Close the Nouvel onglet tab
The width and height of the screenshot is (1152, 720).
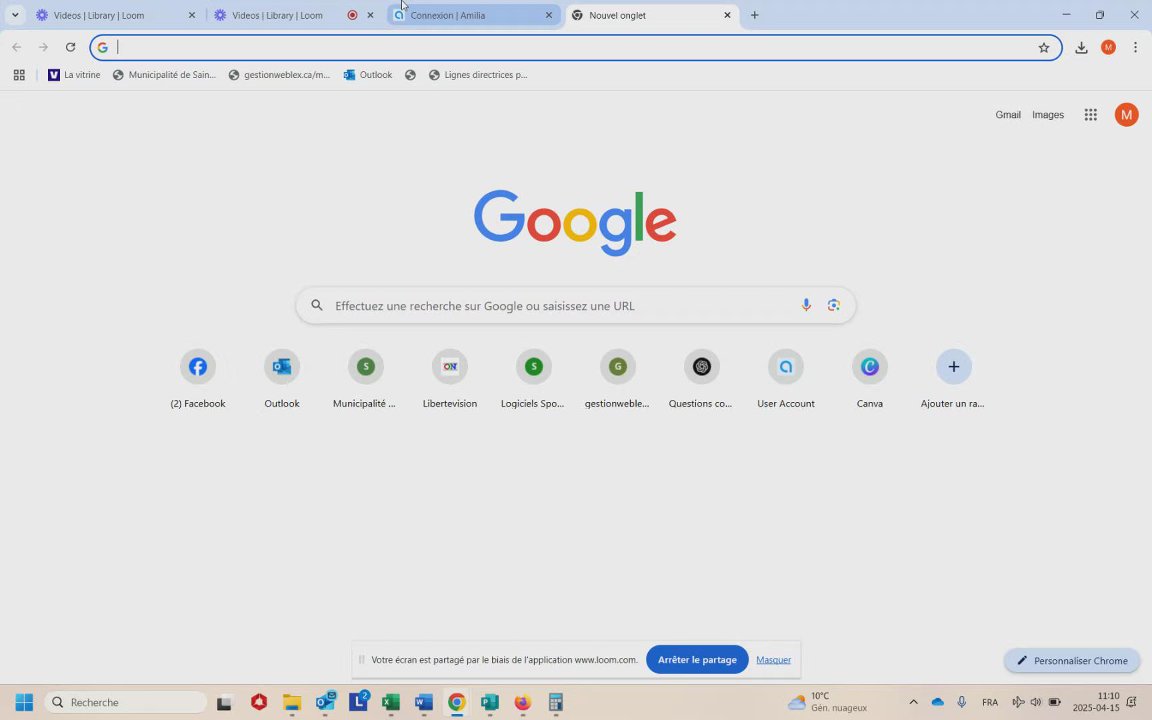pos(727,15)
